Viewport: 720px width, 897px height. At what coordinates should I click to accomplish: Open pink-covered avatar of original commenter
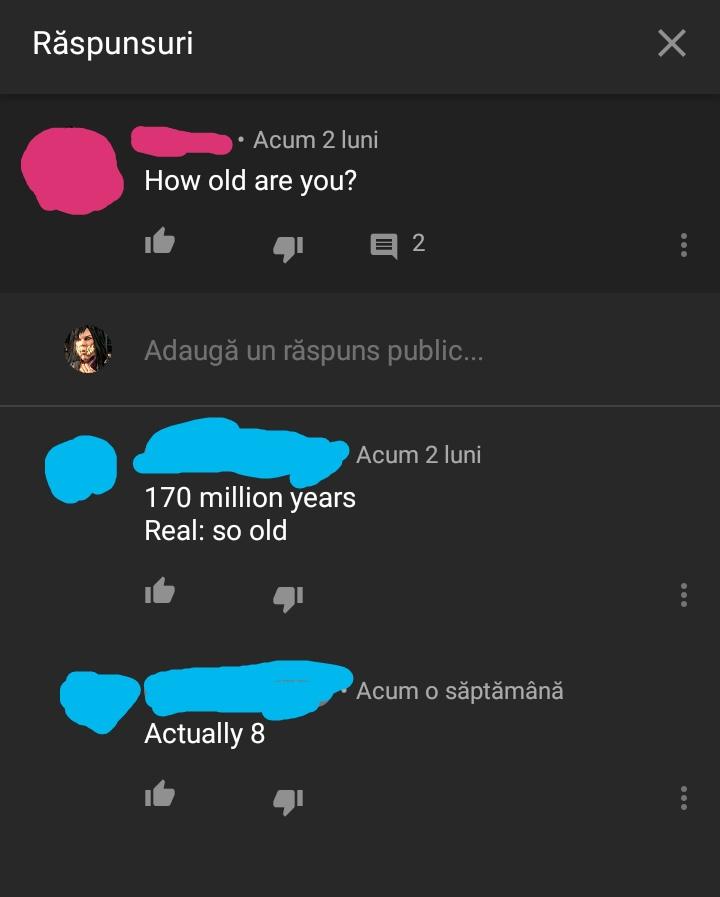coord(72,170)
